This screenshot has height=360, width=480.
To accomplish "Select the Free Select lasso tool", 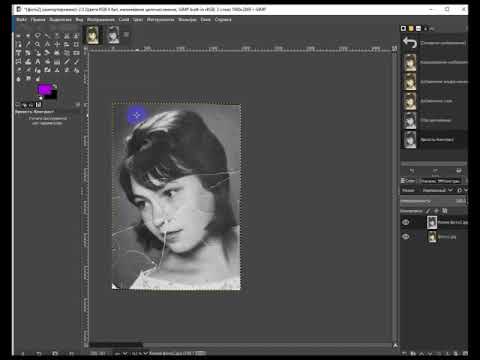I will tap(38, 36).
